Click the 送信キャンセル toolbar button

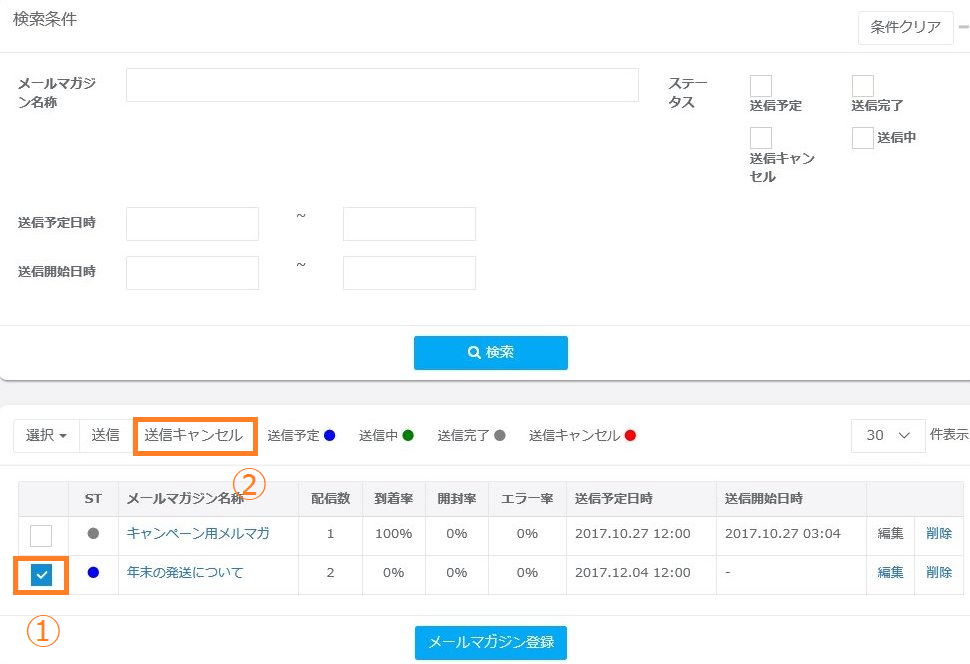click(x=194, y=436)
